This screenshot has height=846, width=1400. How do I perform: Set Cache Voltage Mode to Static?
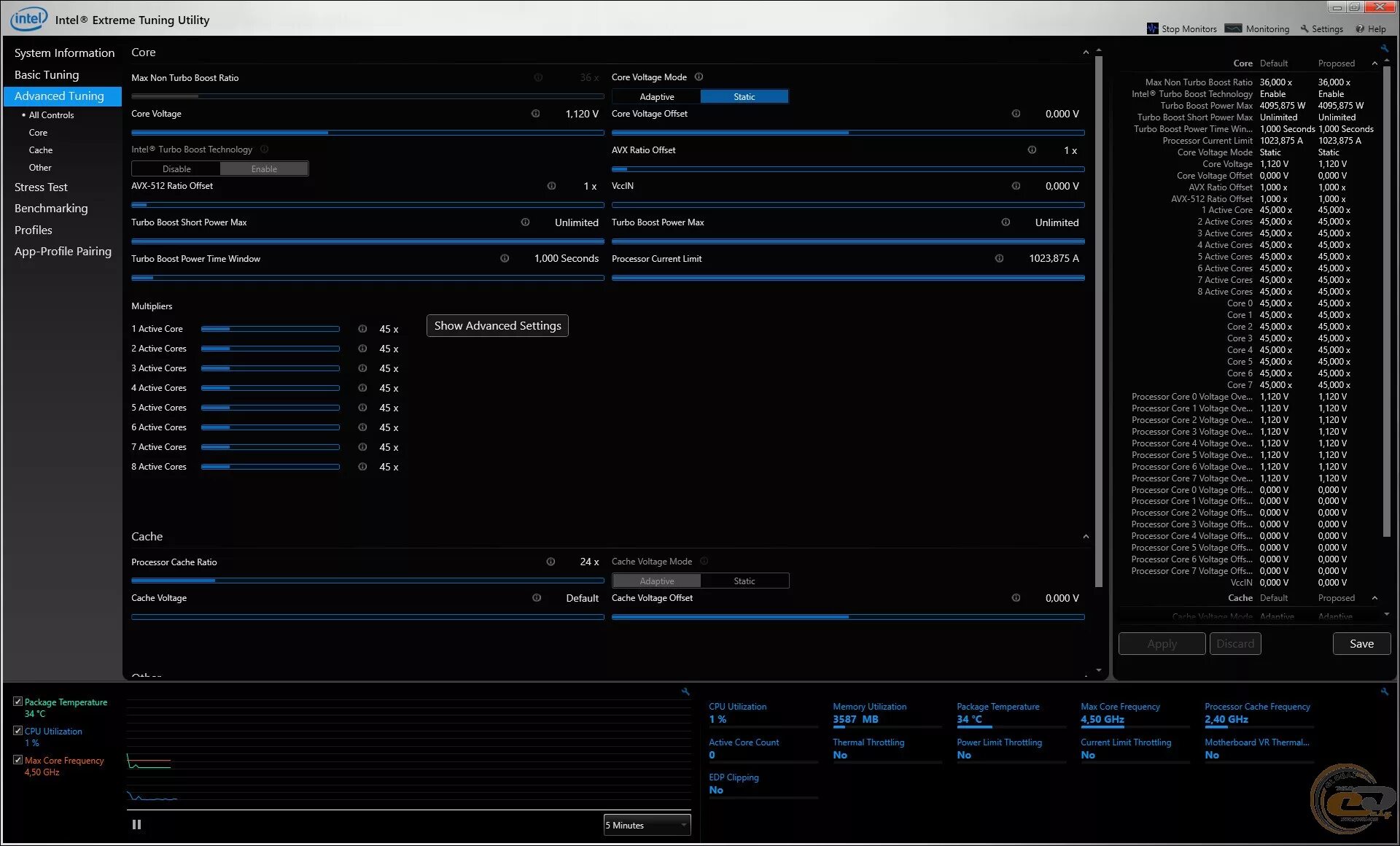744,581
